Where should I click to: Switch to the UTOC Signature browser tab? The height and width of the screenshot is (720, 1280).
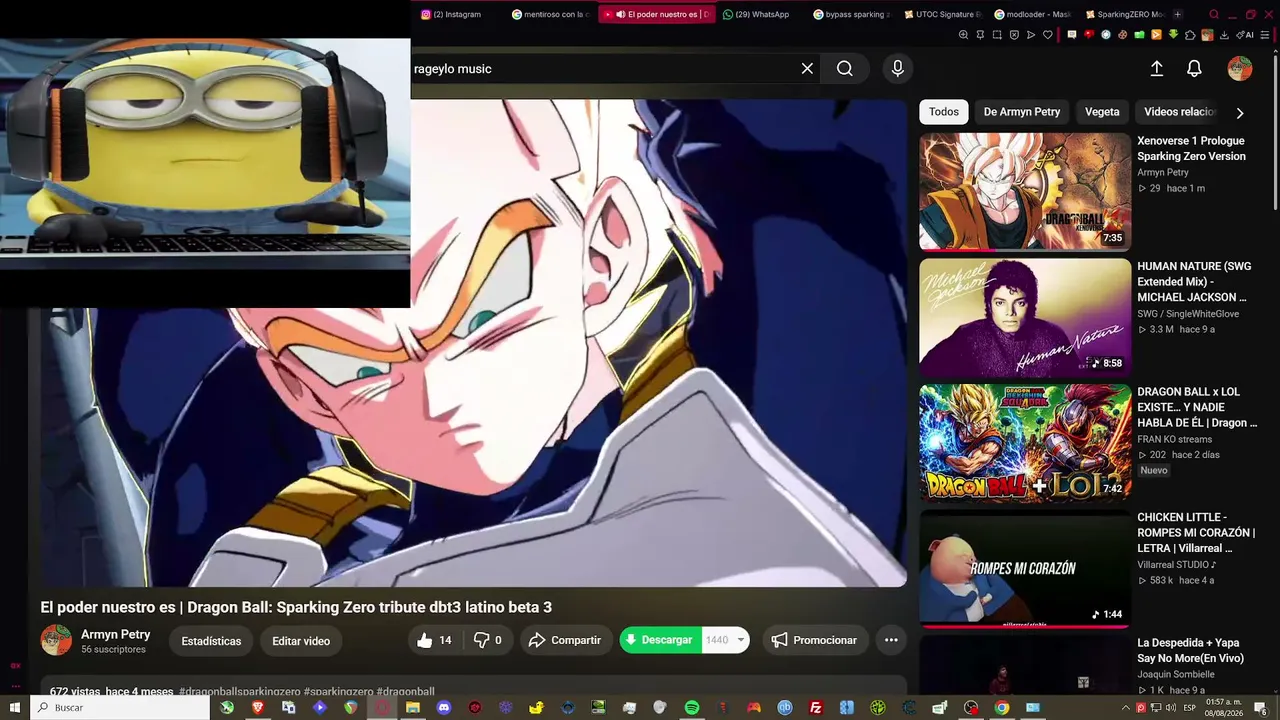942,14
